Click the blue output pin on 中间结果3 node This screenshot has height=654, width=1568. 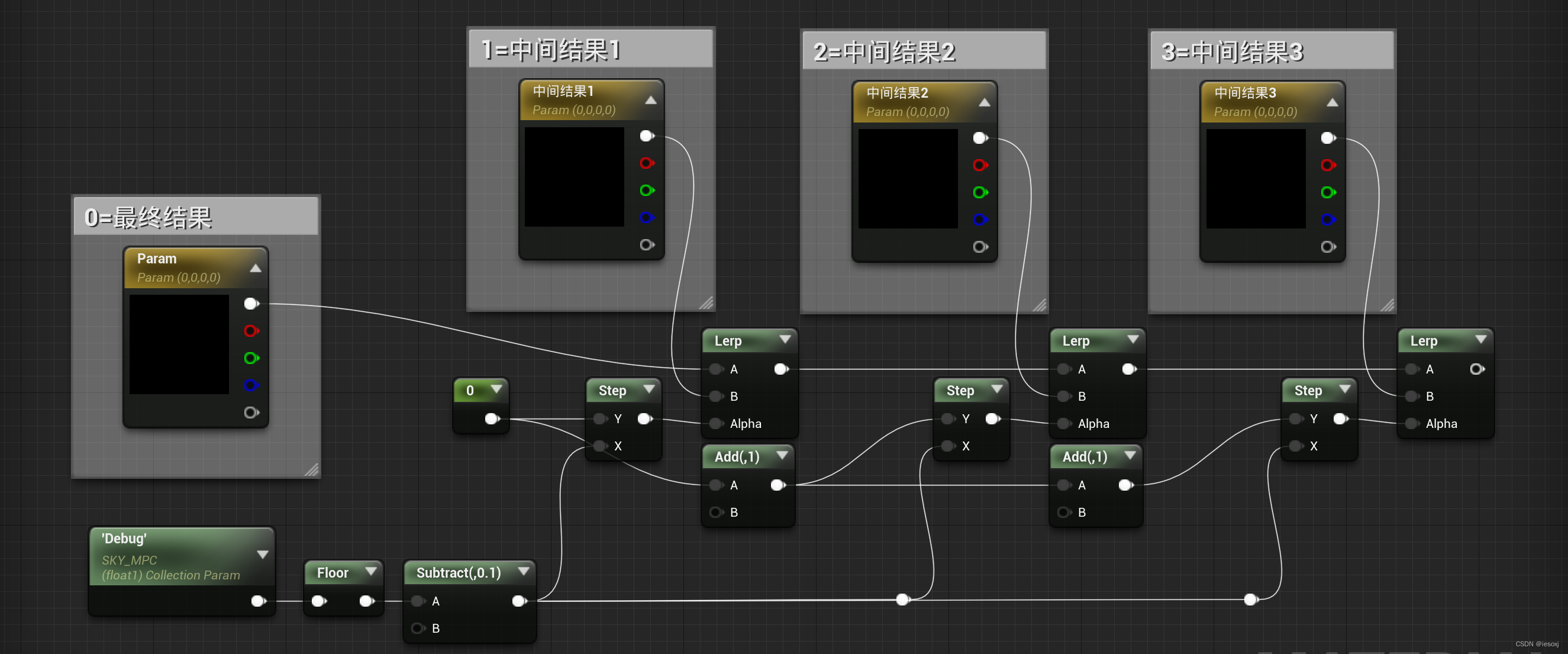1328,220
